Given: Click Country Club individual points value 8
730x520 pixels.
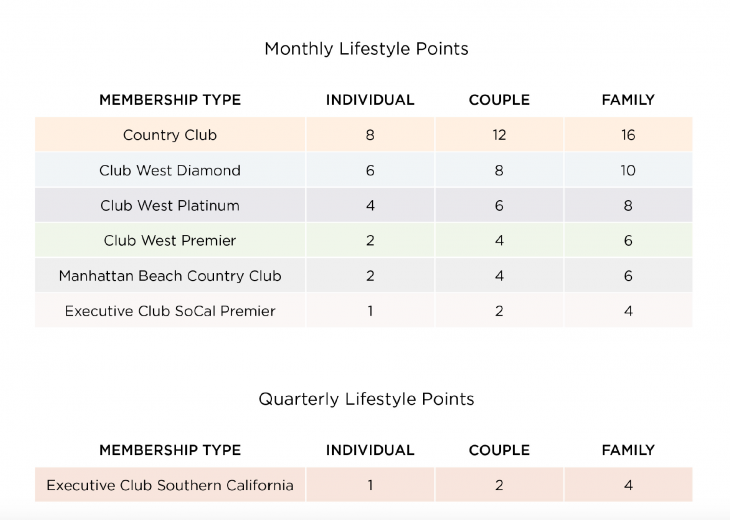Looking at the screenshot, I should pos(370,135).
